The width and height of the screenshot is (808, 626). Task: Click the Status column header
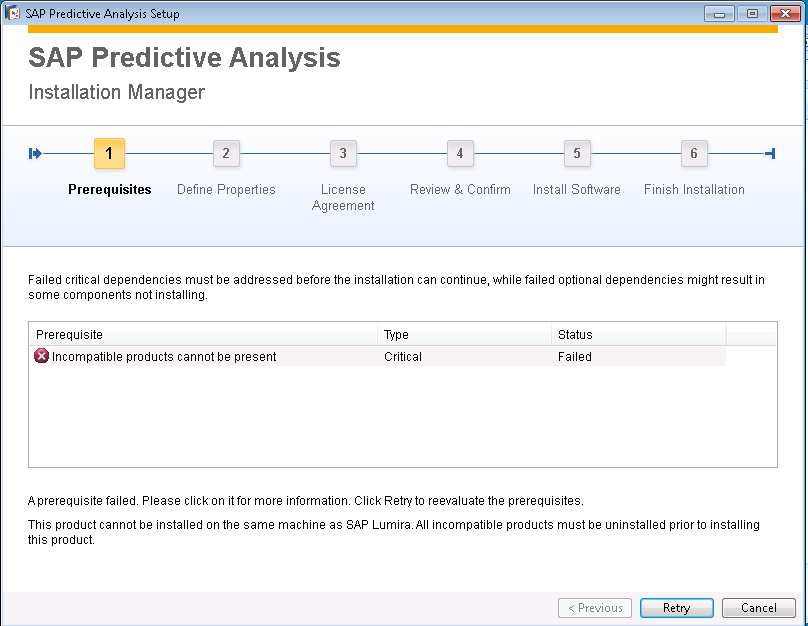[x=570, y=334]
